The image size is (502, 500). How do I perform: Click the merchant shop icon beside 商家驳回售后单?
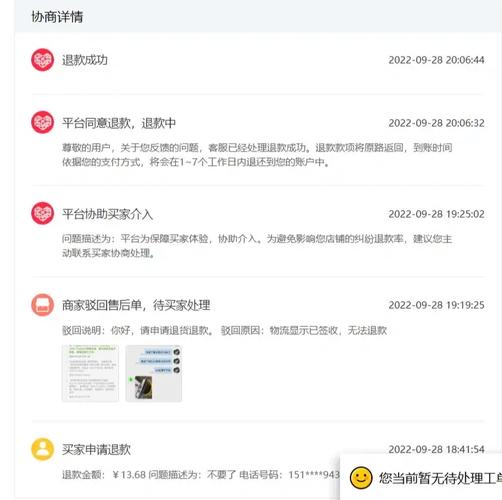42,305
